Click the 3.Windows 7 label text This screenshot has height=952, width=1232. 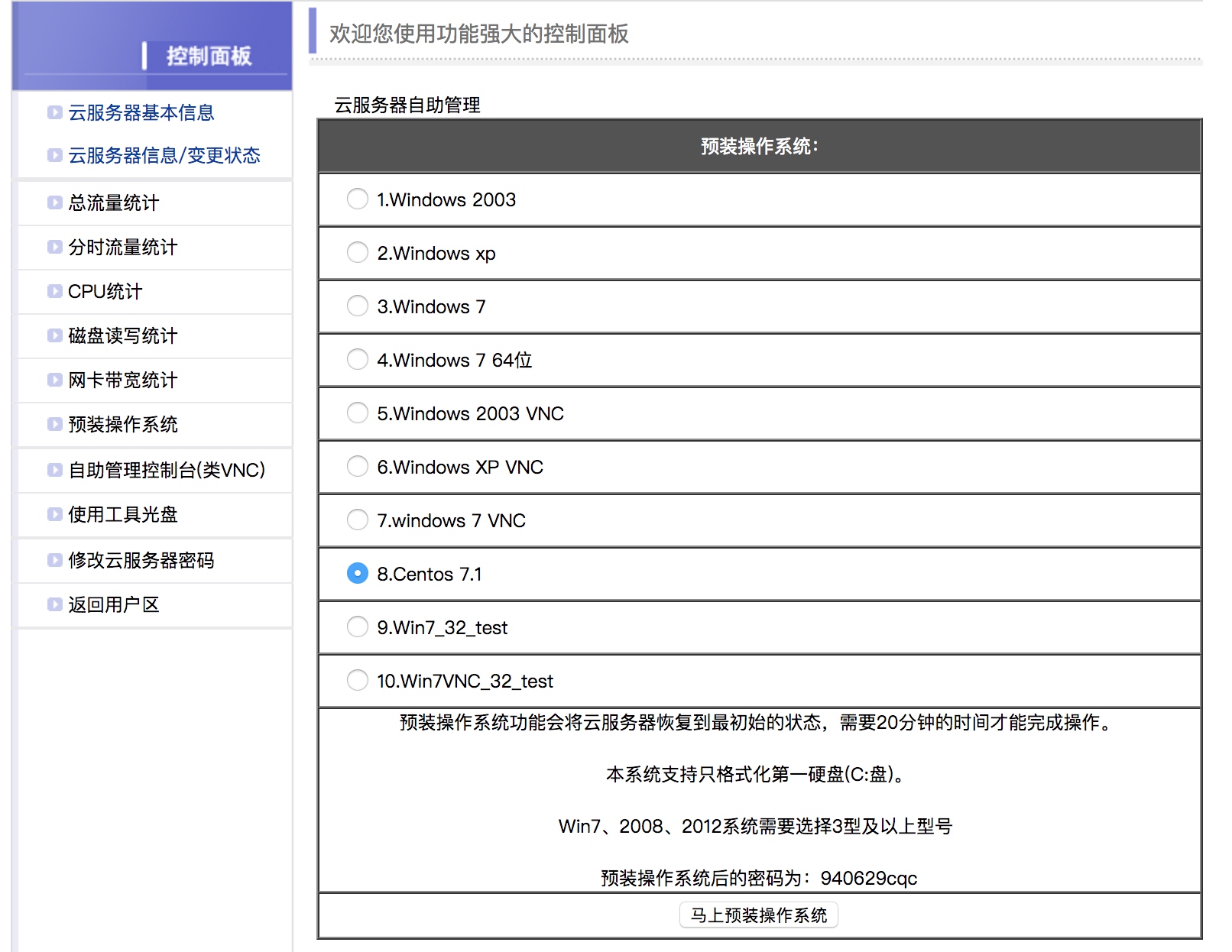point(431,306)
